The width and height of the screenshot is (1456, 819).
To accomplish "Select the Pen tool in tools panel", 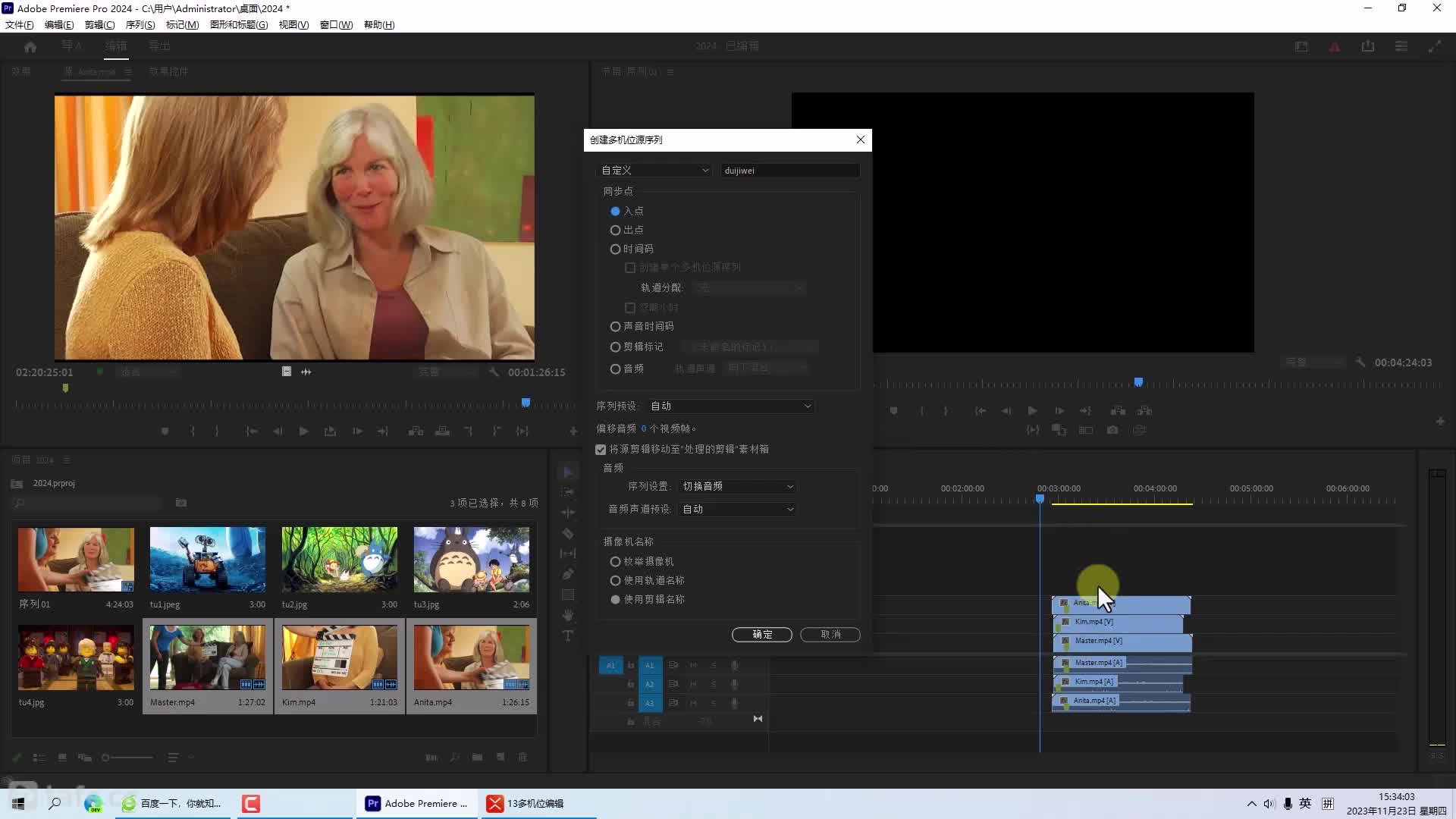I will point(568,574).
